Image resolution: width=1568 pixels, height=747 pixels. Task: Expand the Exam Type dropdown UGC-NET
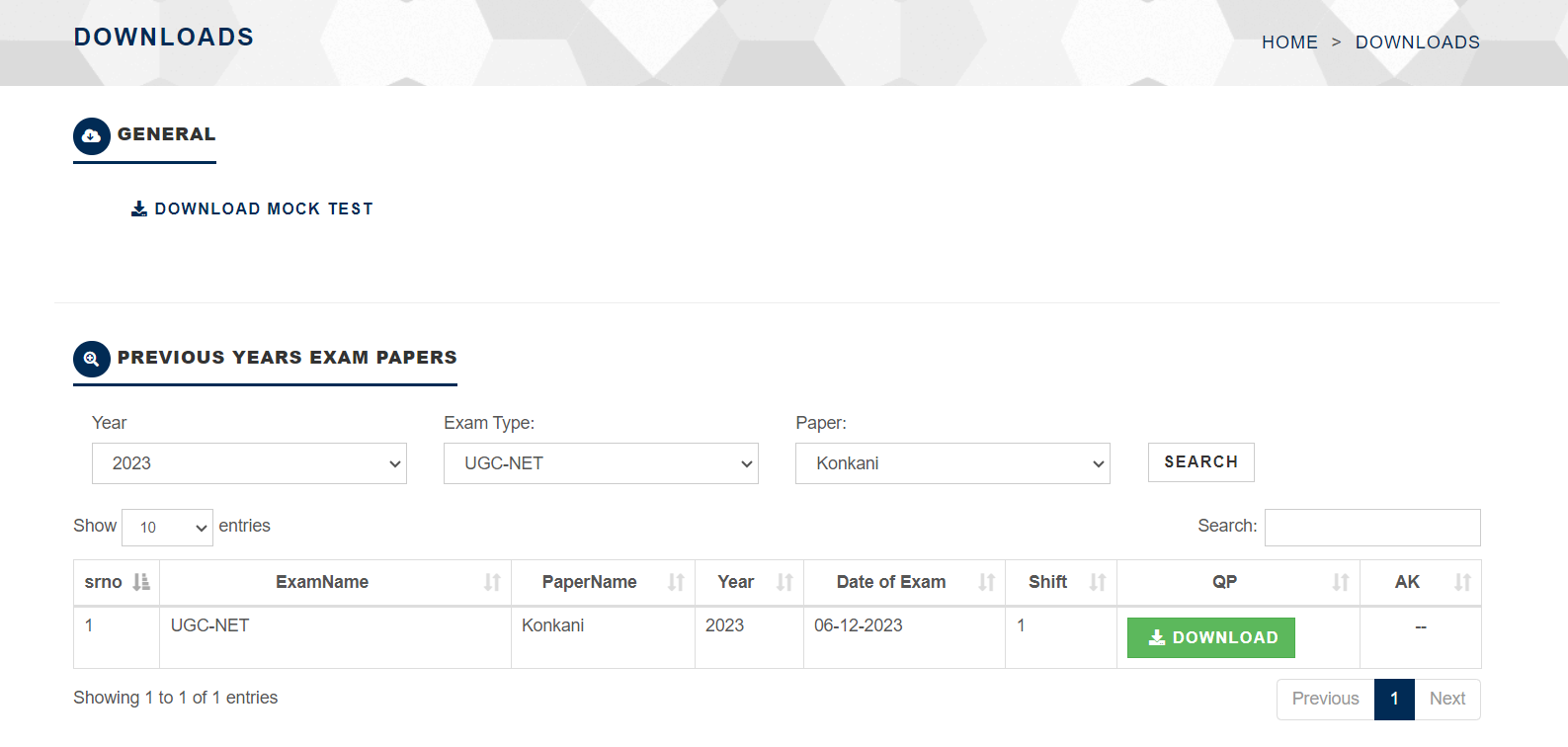(x=601, y=463)
